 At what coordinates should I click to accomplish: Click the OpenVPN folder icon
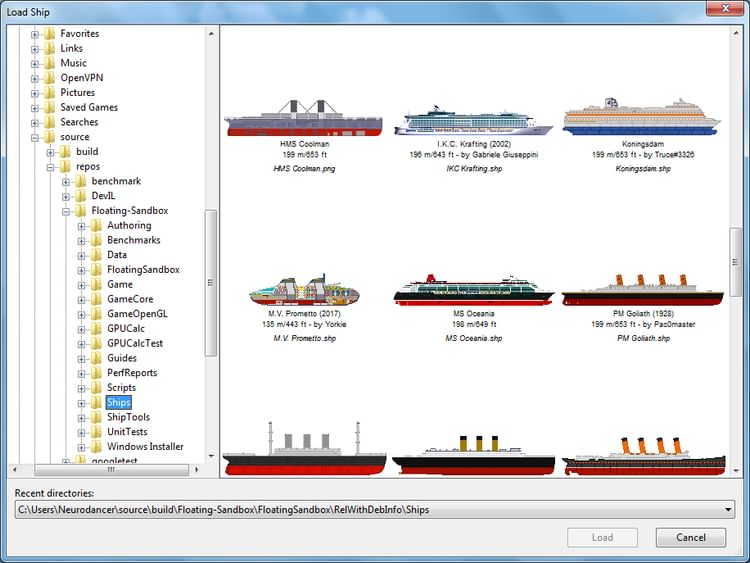pos(50,78)
